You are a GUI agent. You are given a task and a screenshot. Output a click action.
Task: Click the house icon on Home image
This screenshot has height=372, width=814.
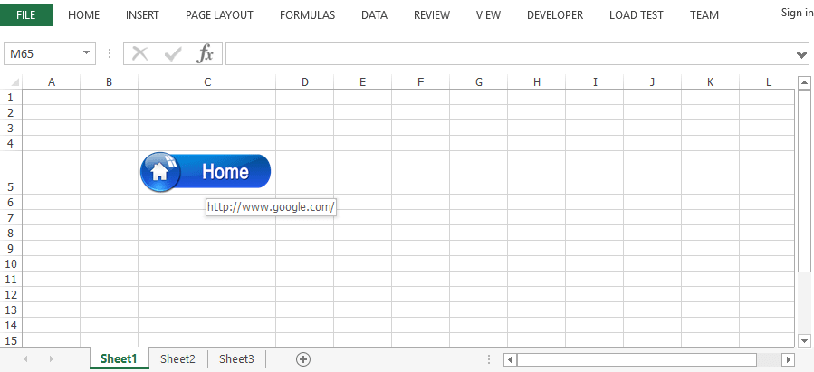[x=159, y=172]
